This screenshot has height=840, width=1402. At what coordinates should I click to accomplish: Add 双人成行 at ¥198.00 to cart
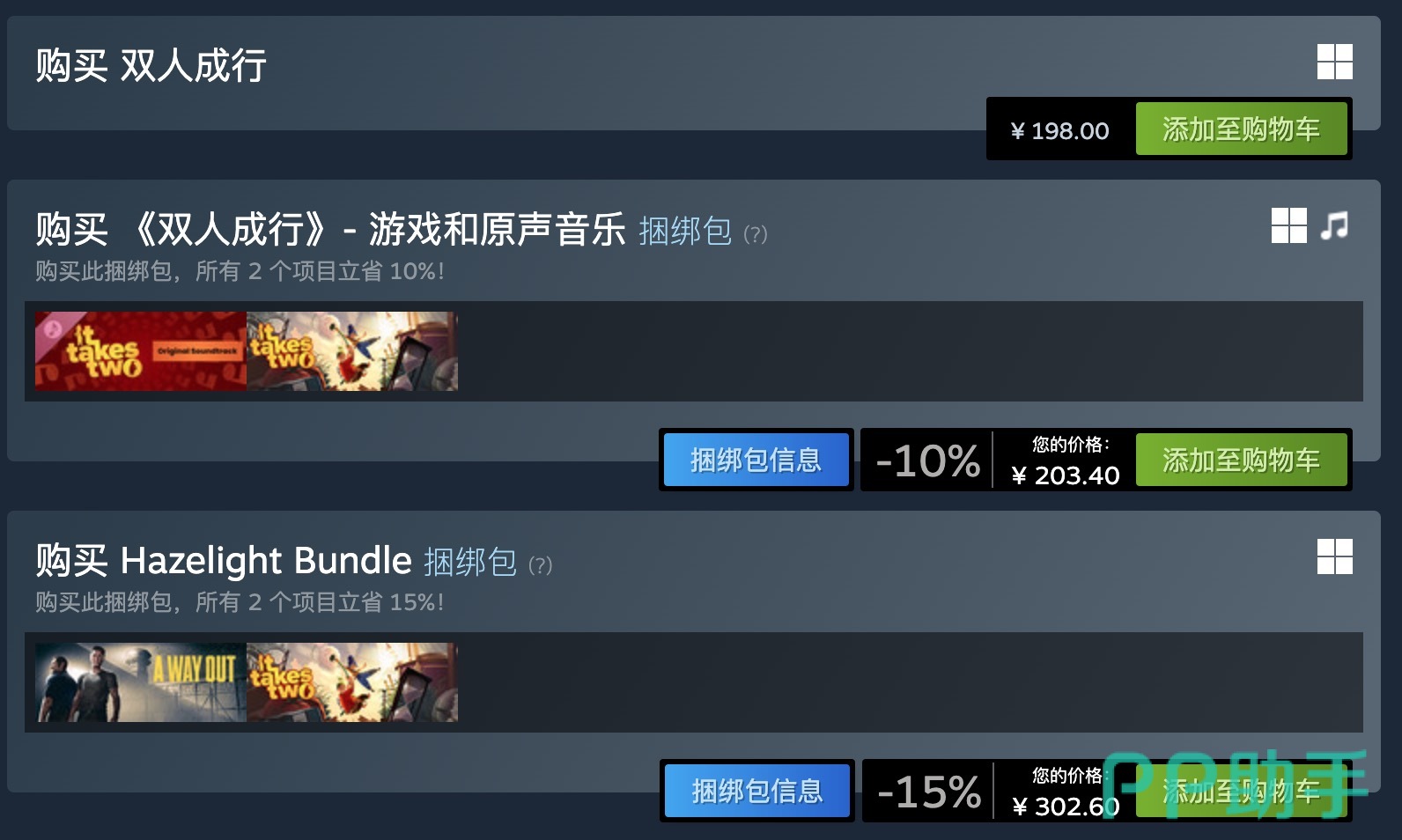coord(1241,129)
